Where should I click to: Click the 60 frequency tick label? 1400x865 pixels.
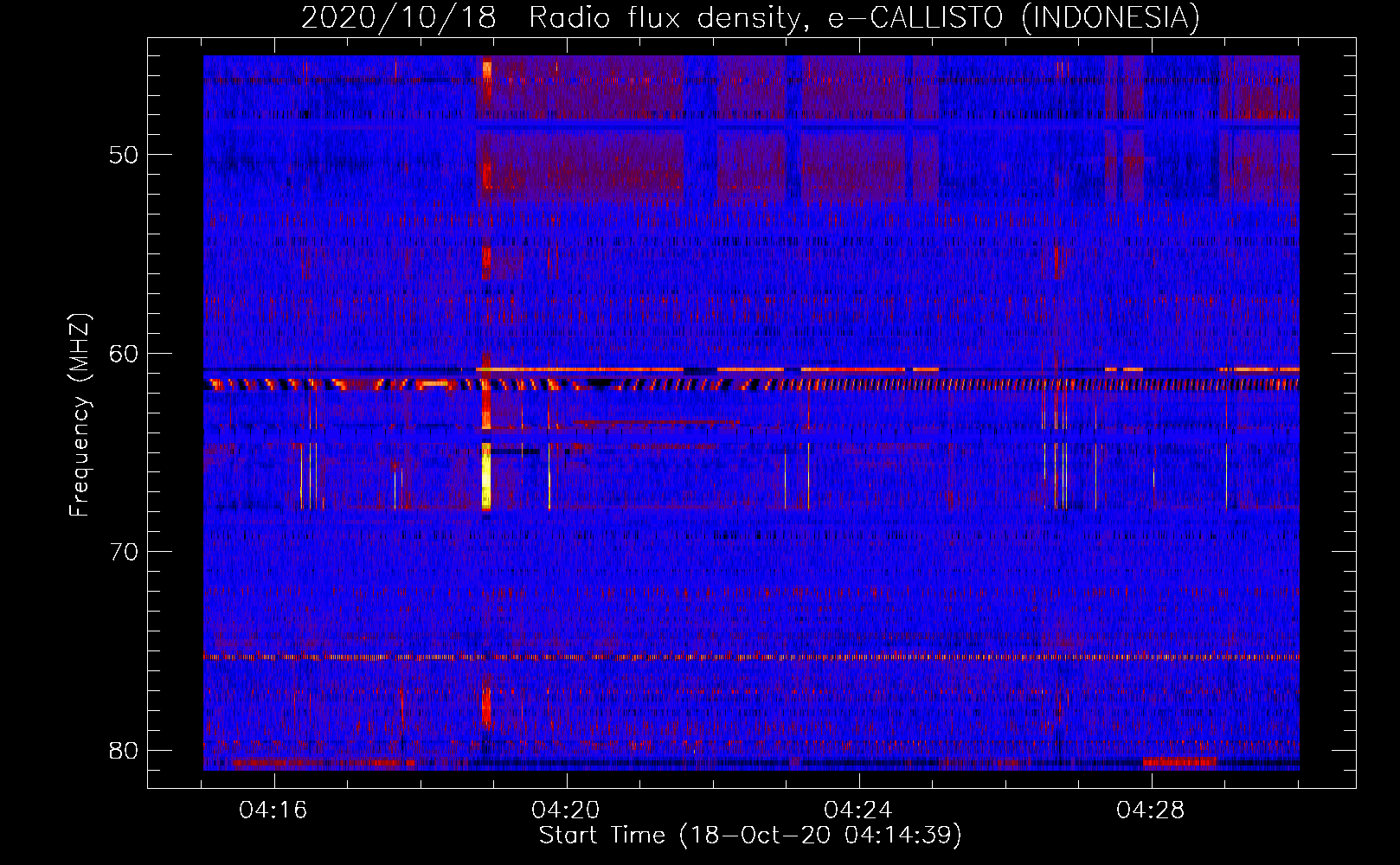(x=124, y=353)
